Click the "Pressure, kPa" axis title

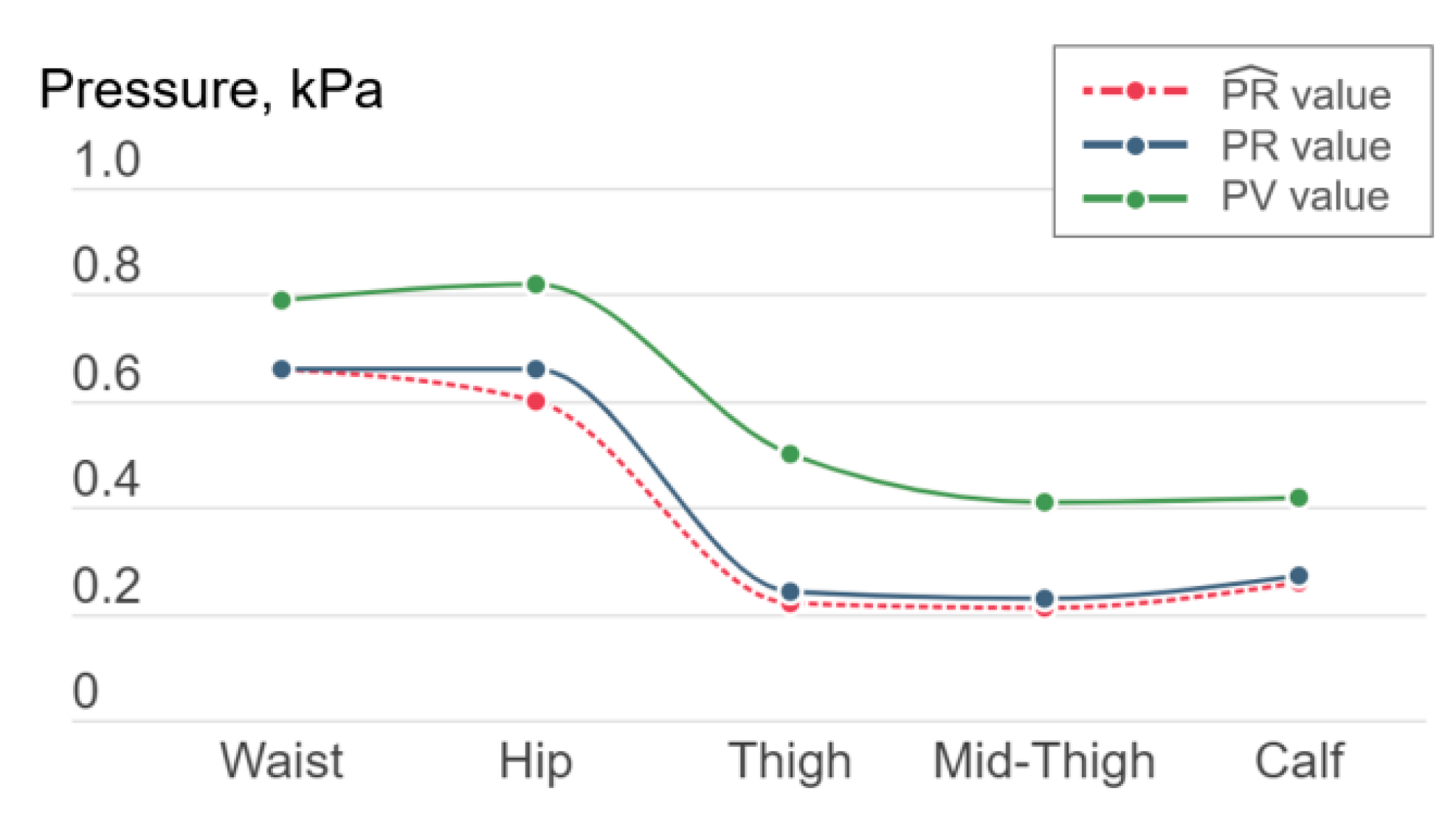coord(211,90)
